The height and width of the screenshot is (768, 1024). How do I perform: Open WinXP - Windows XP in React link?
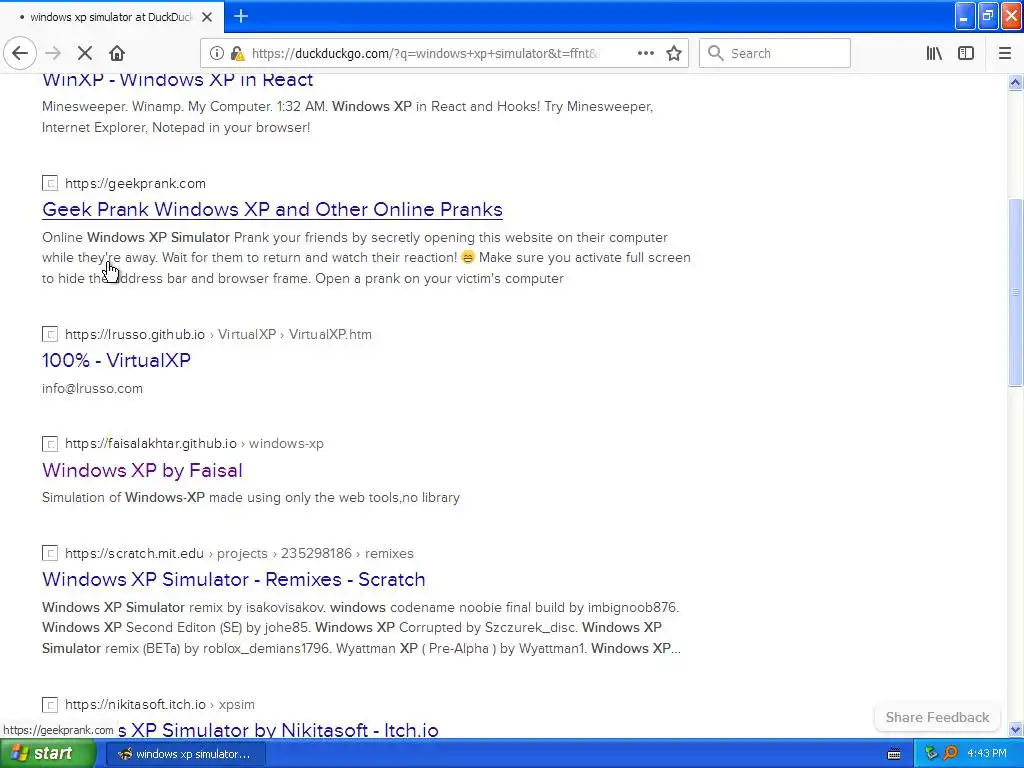pos(178,80)
